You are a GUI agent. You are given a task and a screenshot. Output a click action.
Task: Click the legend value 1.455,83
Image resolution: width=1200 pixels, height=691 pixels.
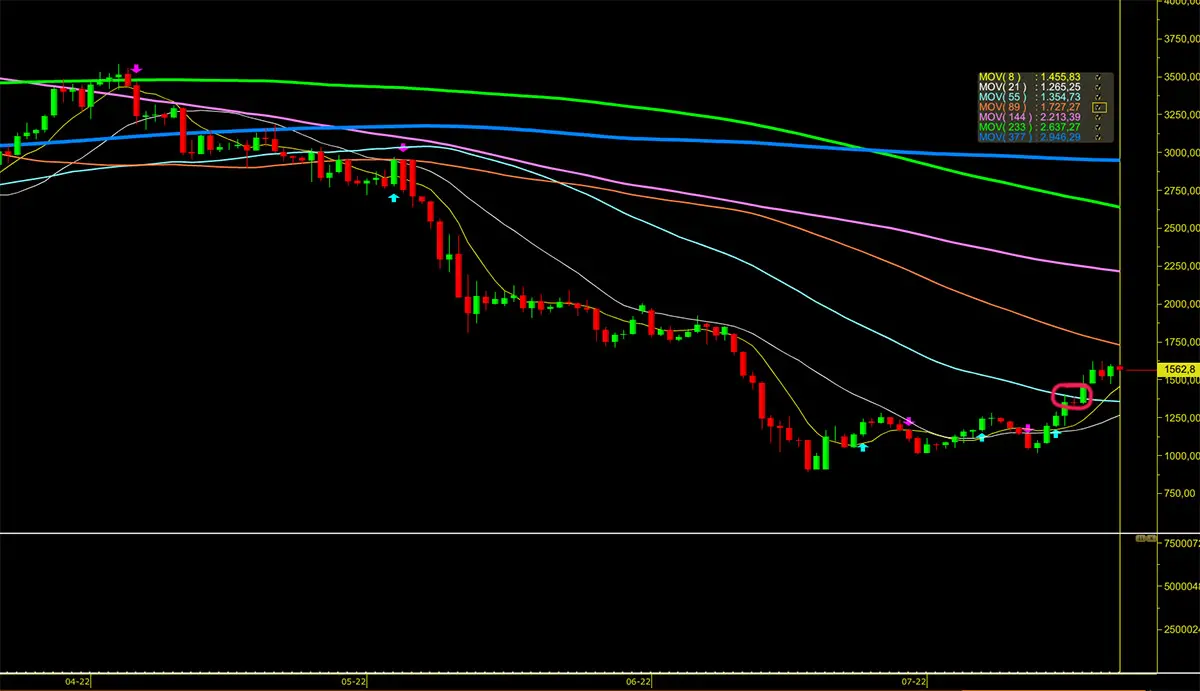1061,77
